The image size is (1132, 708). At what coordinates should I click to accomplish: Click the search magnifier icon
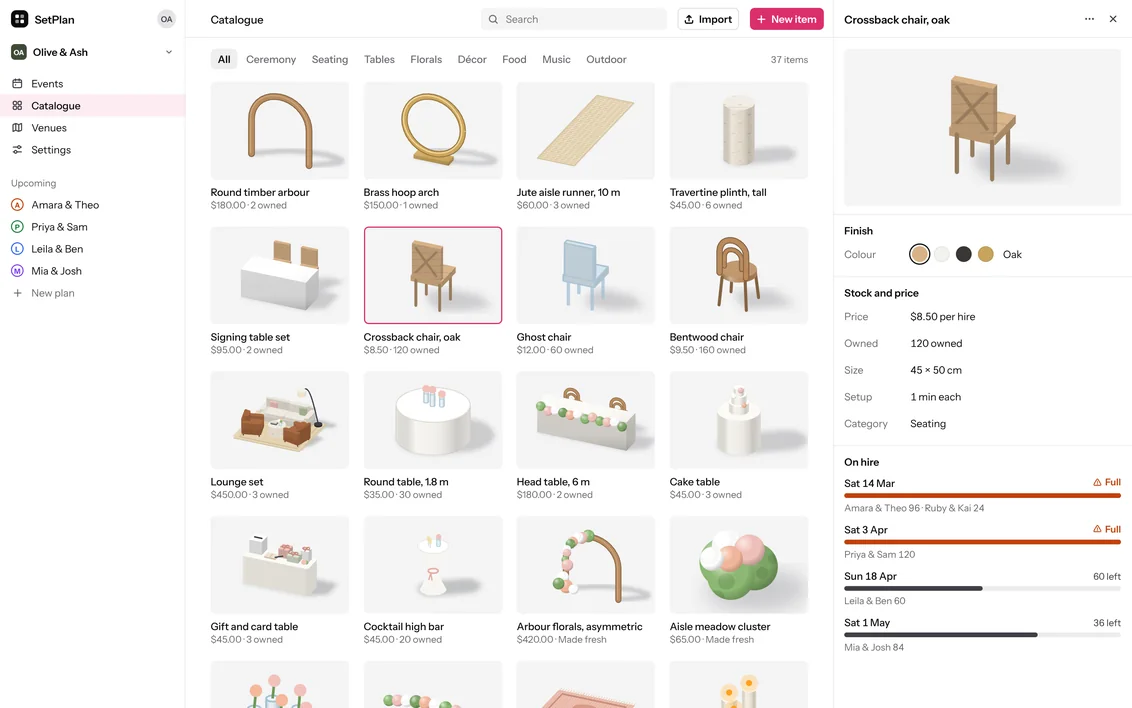coord(493,19)
